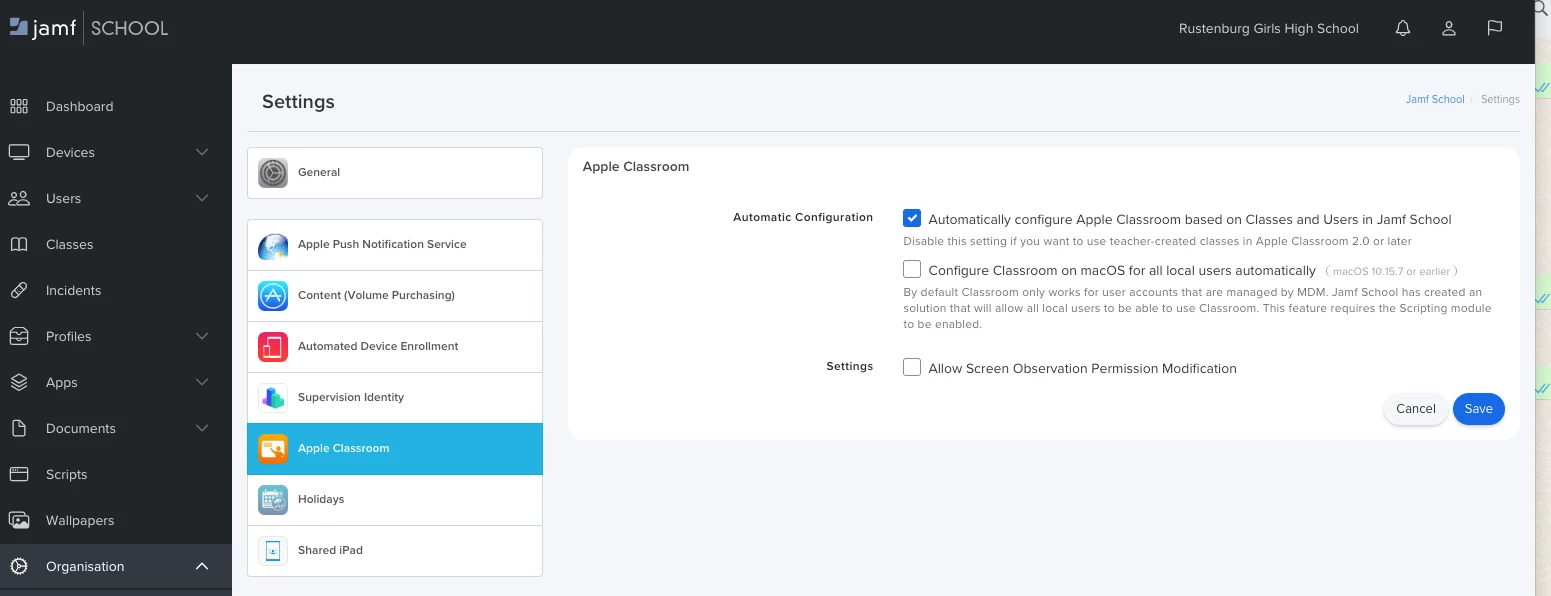
Task: Click the Content Volume Purchasing App Store icon
Action: [x=273, y=296]
